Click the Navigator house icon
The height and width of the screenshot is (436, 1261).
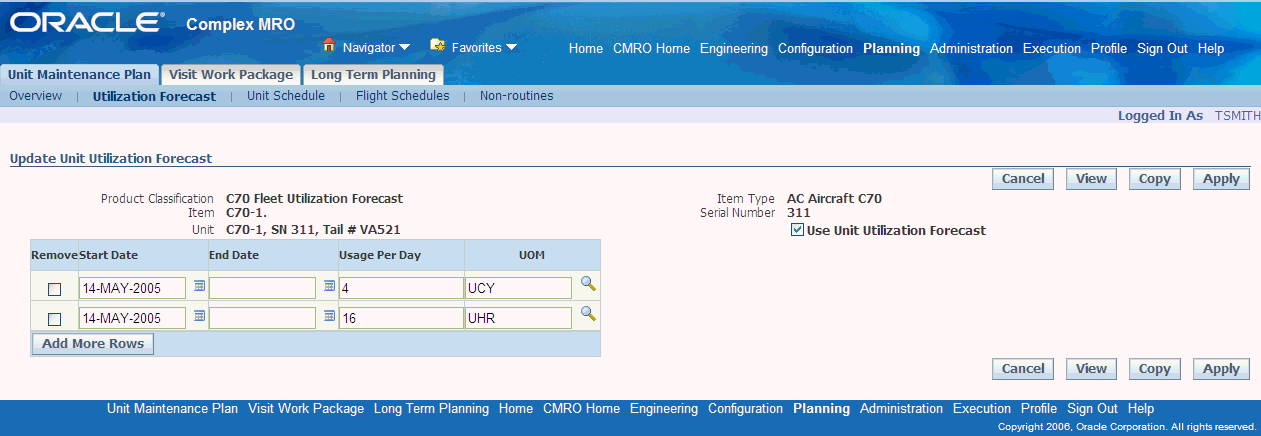click(x=328, y=46)
